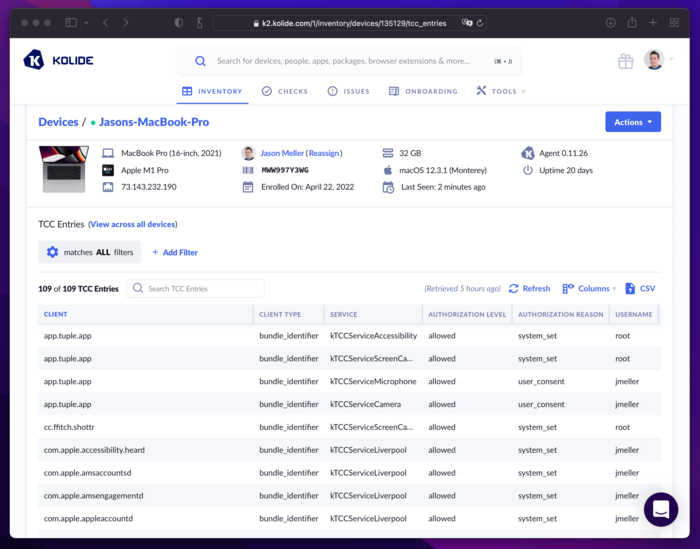Click the Authorization Level column header
This screenshot has width=700, height=549.
coord(467,314)
